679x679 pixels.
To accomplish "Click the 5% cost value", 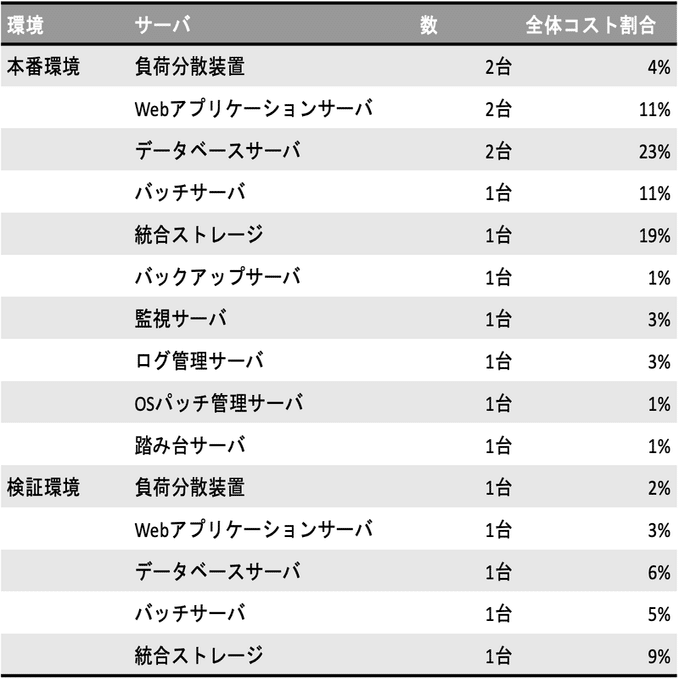I will click(x=660, y=614).
